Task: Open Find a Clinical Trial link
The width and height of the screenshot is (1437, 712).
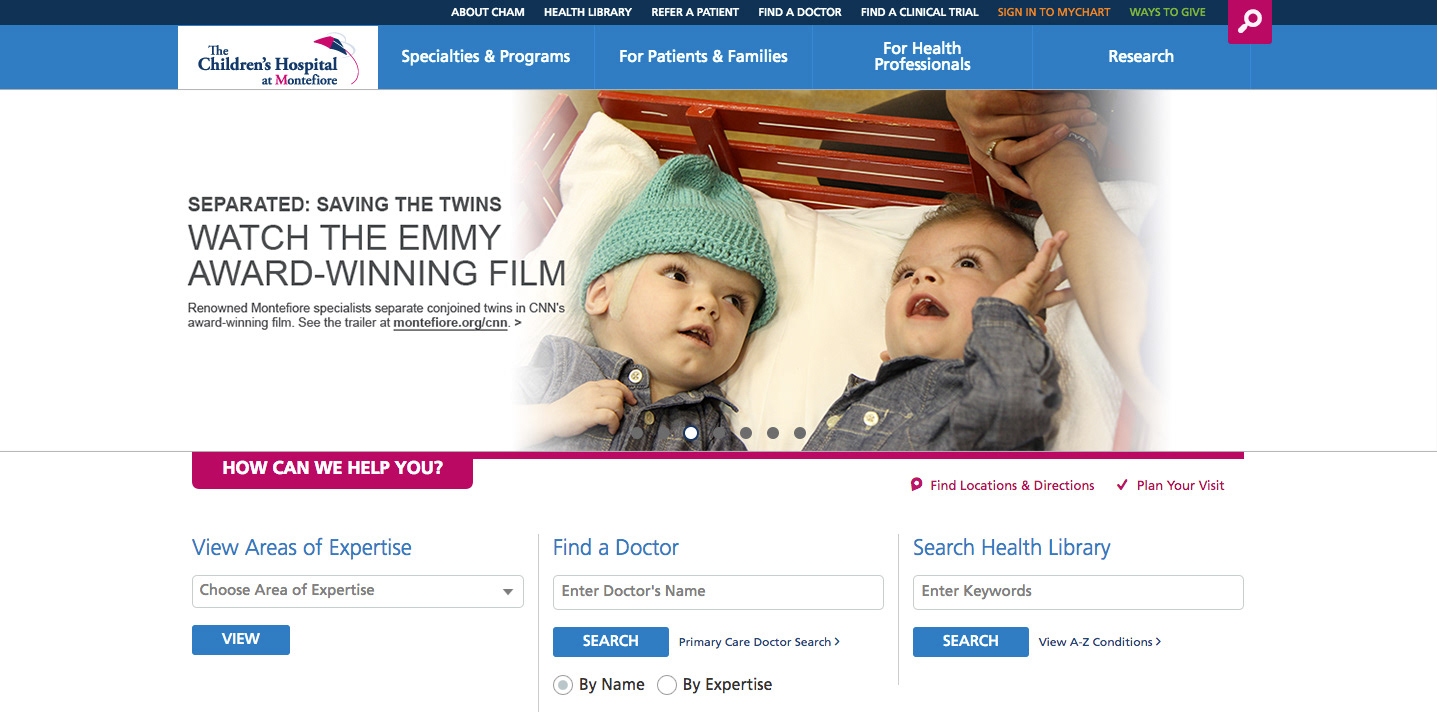Action: (x=920, y=12)
